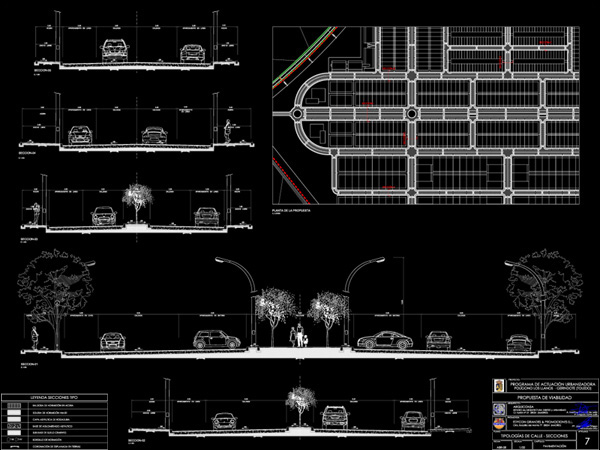Click the first hatch swatch in the legend
The image size is (600, 450).
[13, 405]
